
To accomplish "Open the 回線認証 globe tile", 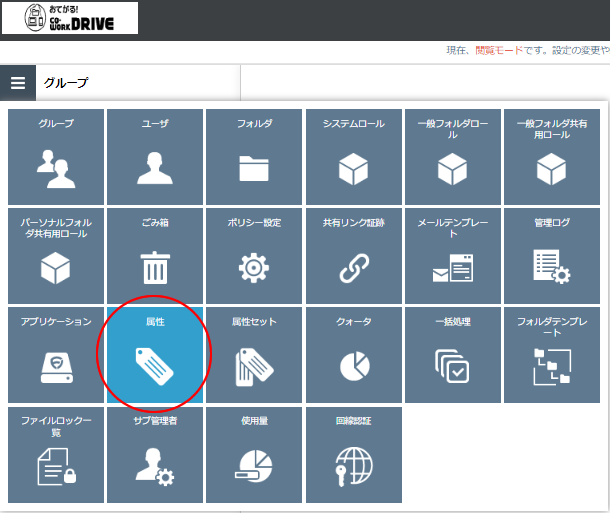I will tap(354, 455).
